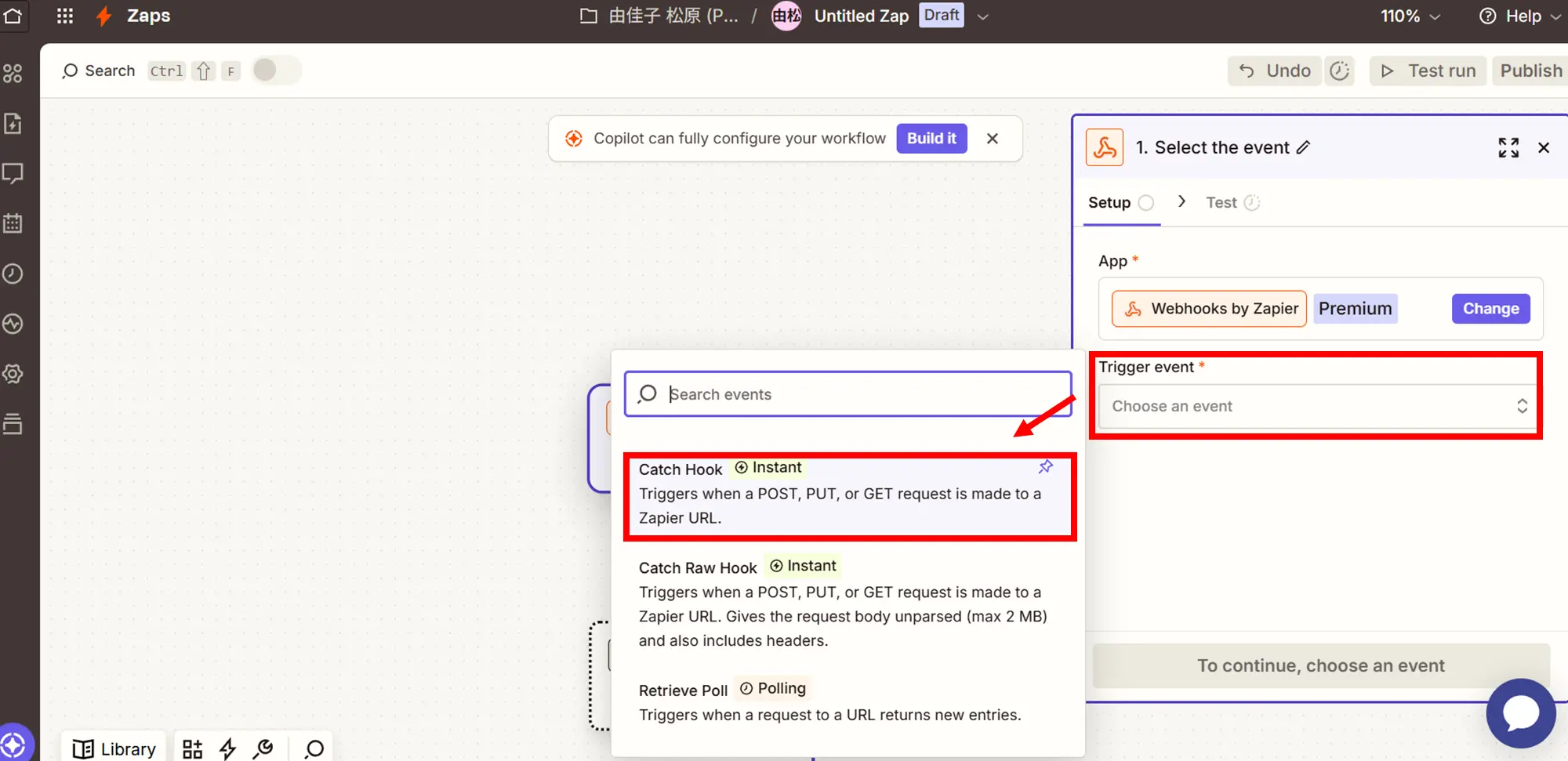Open the apps grid menu icon
The width and height of the screenshot is (1568, 761).
[65, 16]
